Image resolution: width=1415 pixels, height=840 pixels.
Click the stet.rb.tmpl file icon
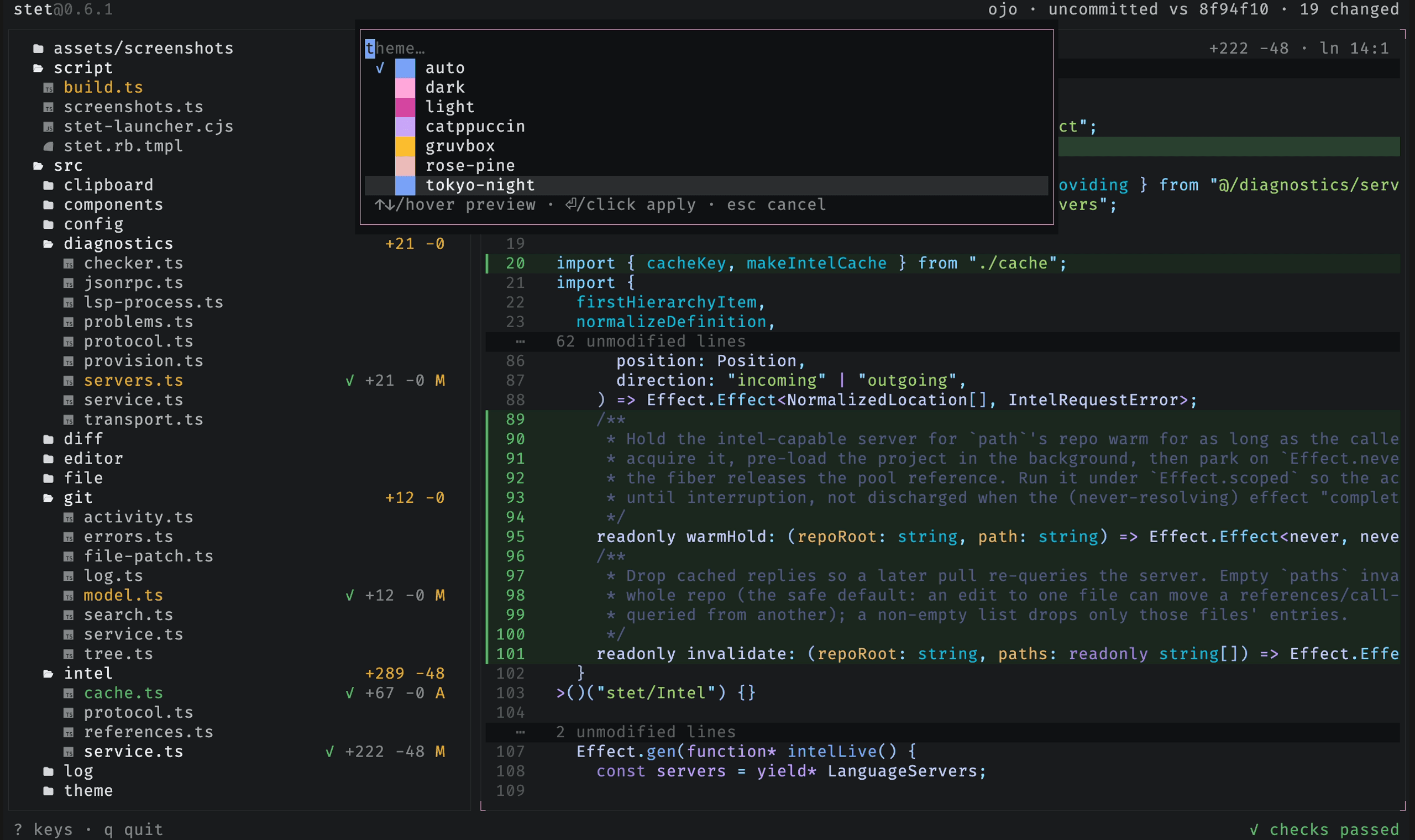(x=49, y=146)
